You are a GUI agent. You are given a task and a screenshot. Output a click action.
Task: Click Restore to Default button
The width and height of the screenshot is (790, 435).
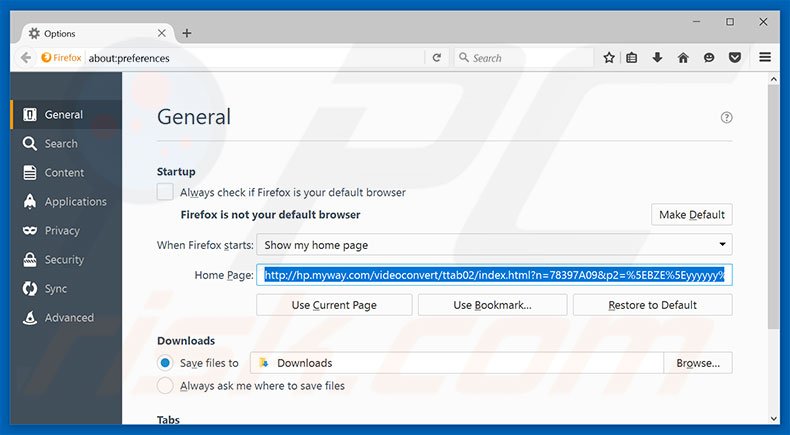coord(652,305)
